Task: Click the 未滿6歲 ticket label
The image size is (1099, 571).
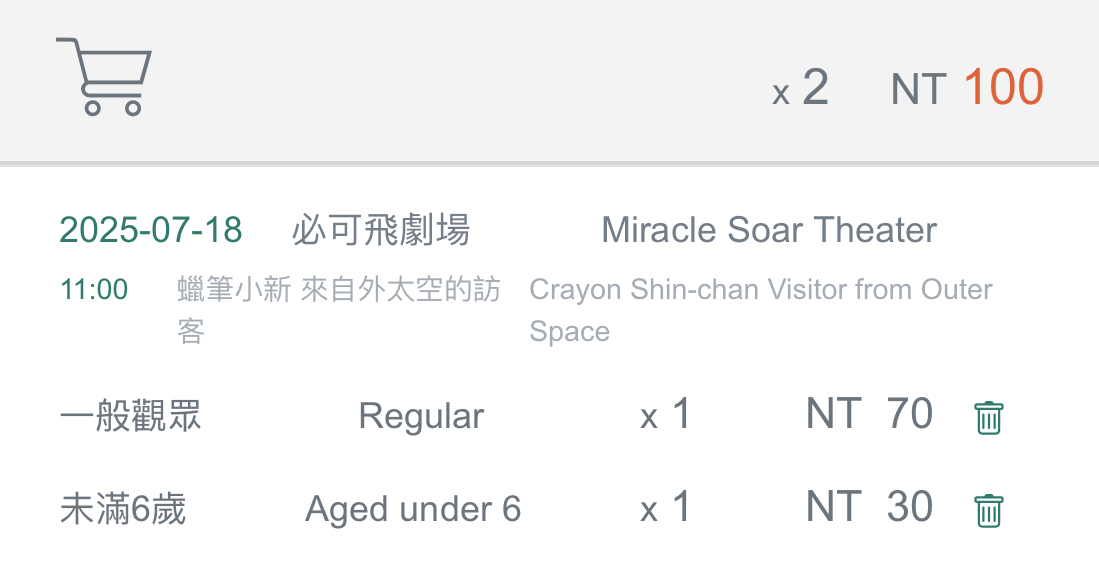Action: (123, 509)
